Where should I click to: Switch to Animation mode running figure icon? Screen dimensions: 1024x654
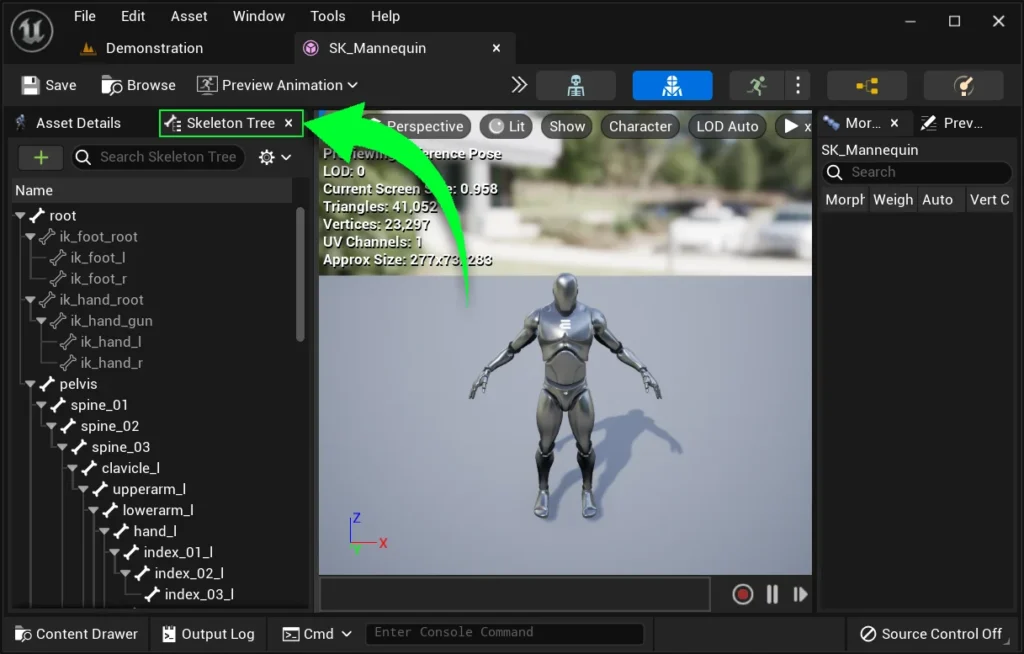click(x=757, y=86)
